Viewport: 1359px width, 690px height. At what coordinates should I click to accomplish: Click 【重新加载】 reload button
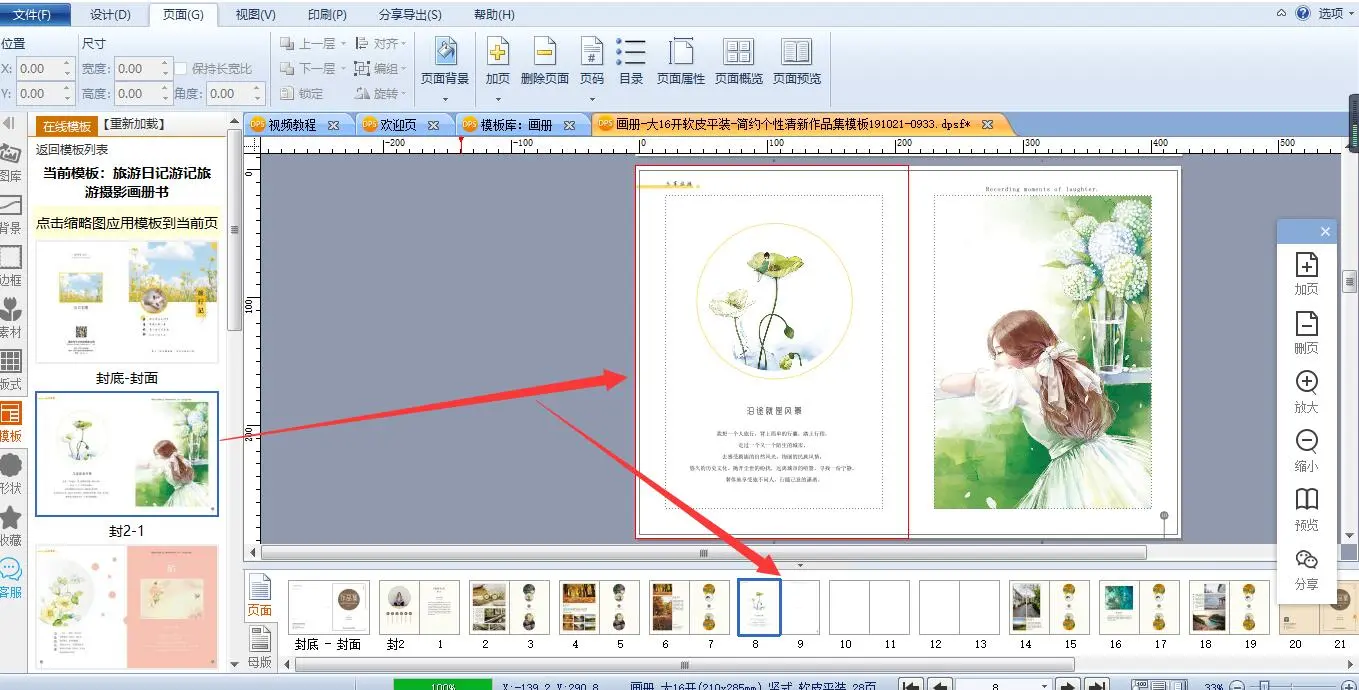point(133,125)
